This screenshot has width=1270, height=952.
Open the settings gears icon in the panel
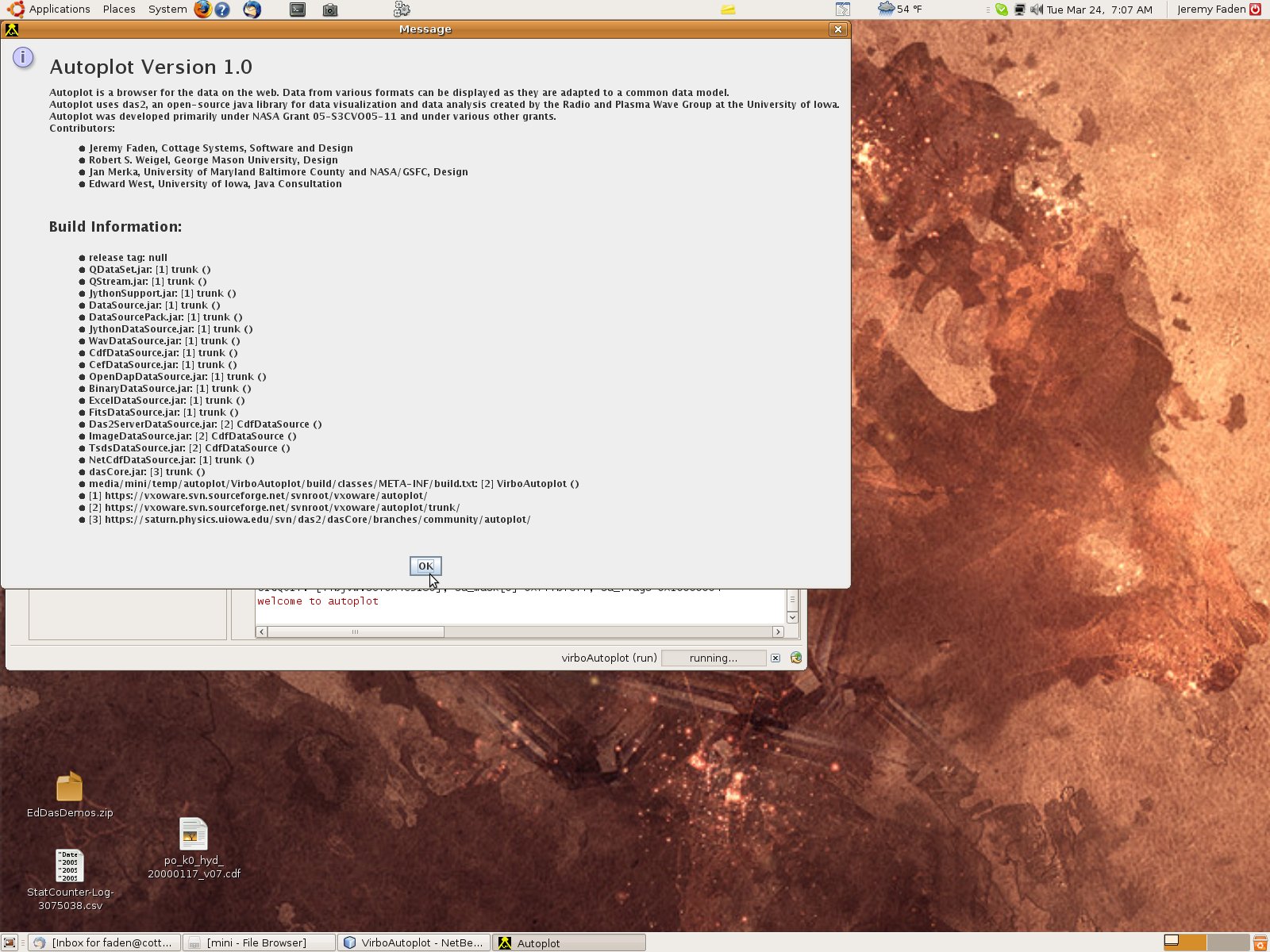point(402,10)
